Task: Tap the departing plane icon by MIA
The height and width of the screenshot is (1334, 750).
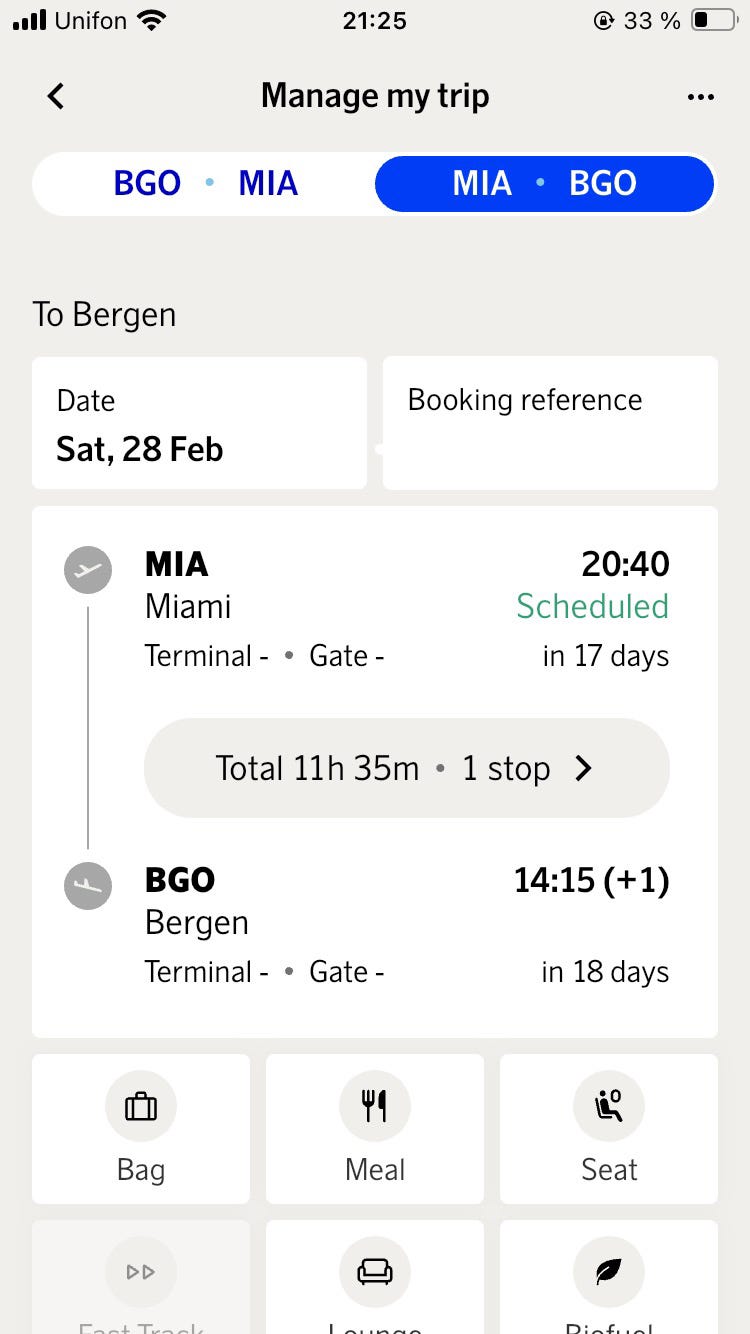Action: (x=88, y=571)
